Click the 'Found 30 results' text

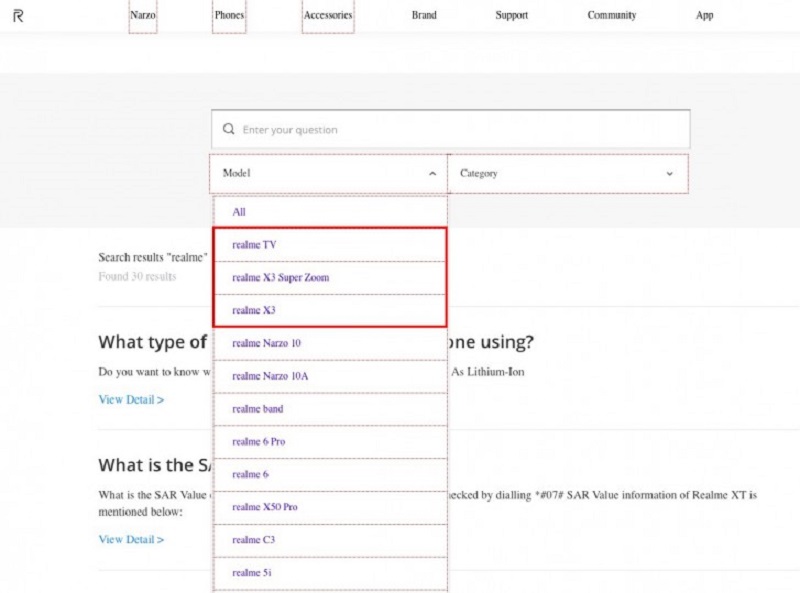coord(137,277)
